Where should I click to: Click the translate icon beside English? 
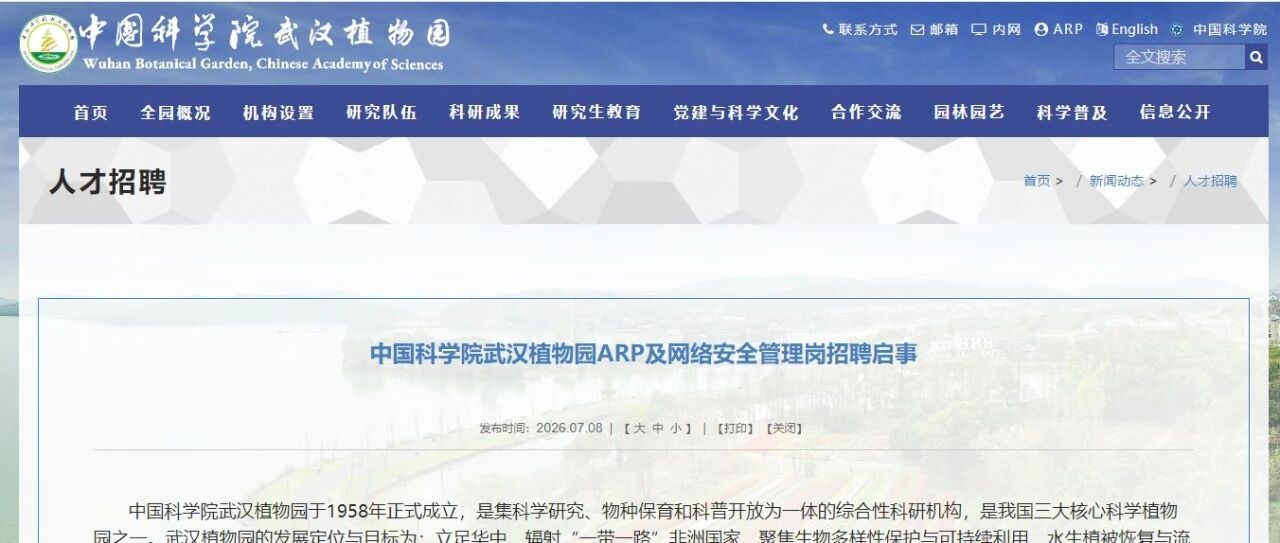coord(1102,30)
